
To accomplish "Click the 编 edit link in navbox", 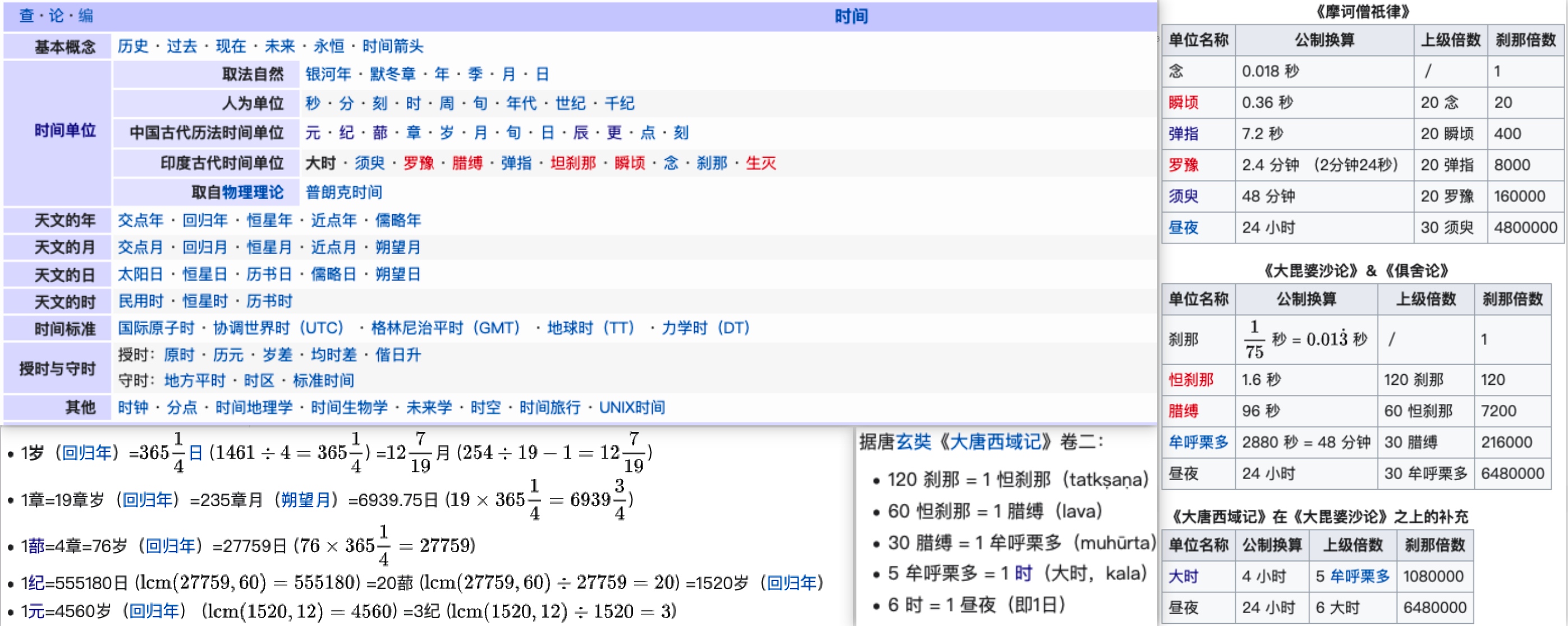I will (x=86, y=15).
